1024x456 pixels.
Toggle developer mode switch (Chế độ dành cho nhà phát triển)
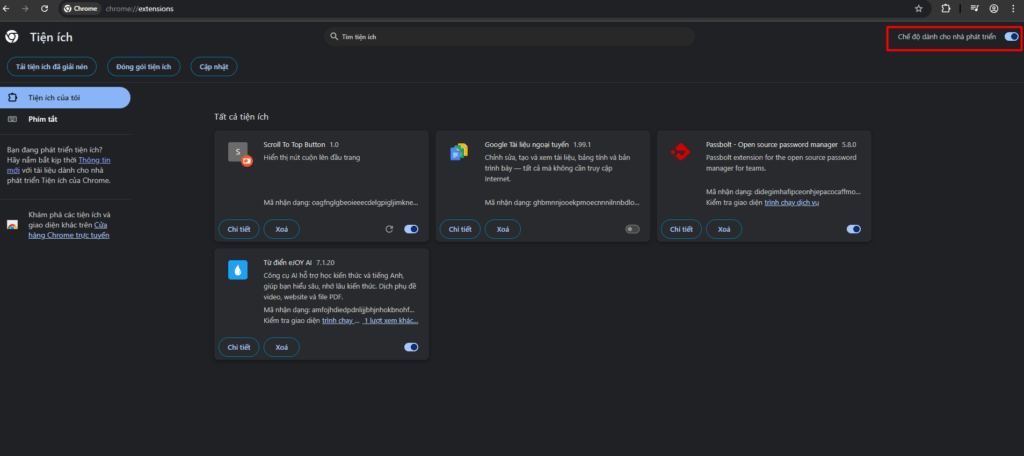click(1011, 37)
